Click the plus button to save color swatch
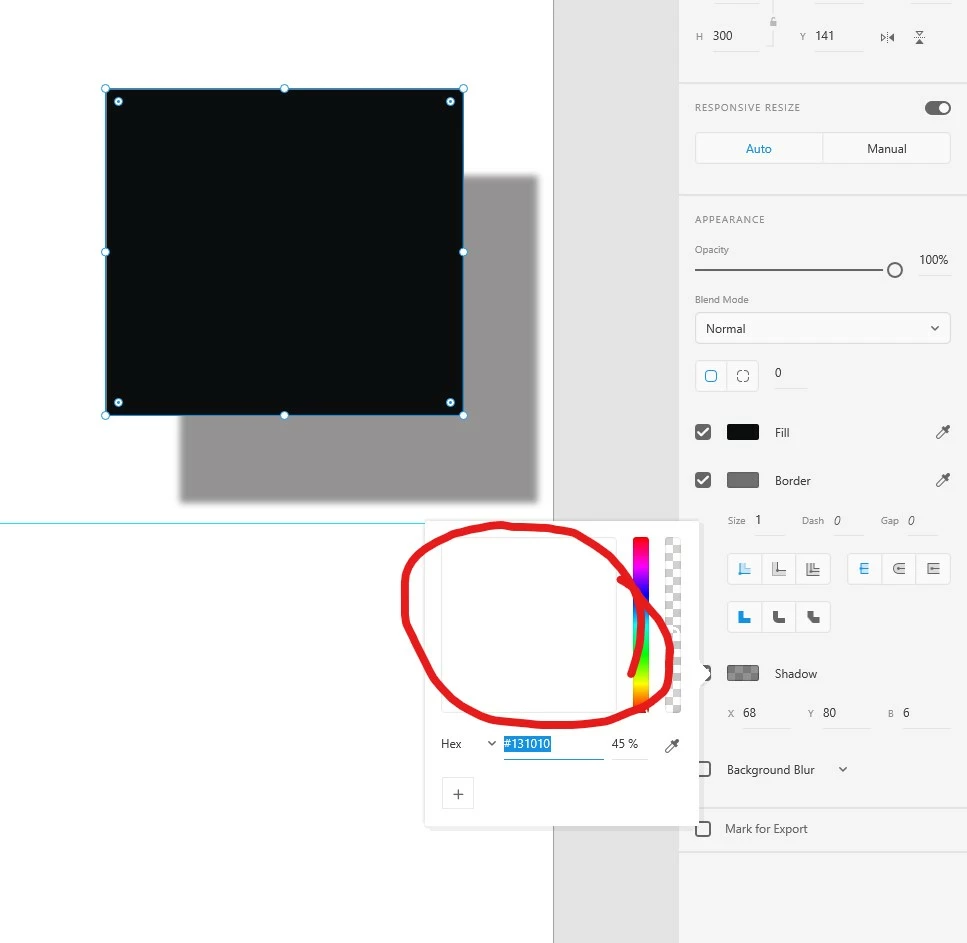 click(x=458, y=794)
